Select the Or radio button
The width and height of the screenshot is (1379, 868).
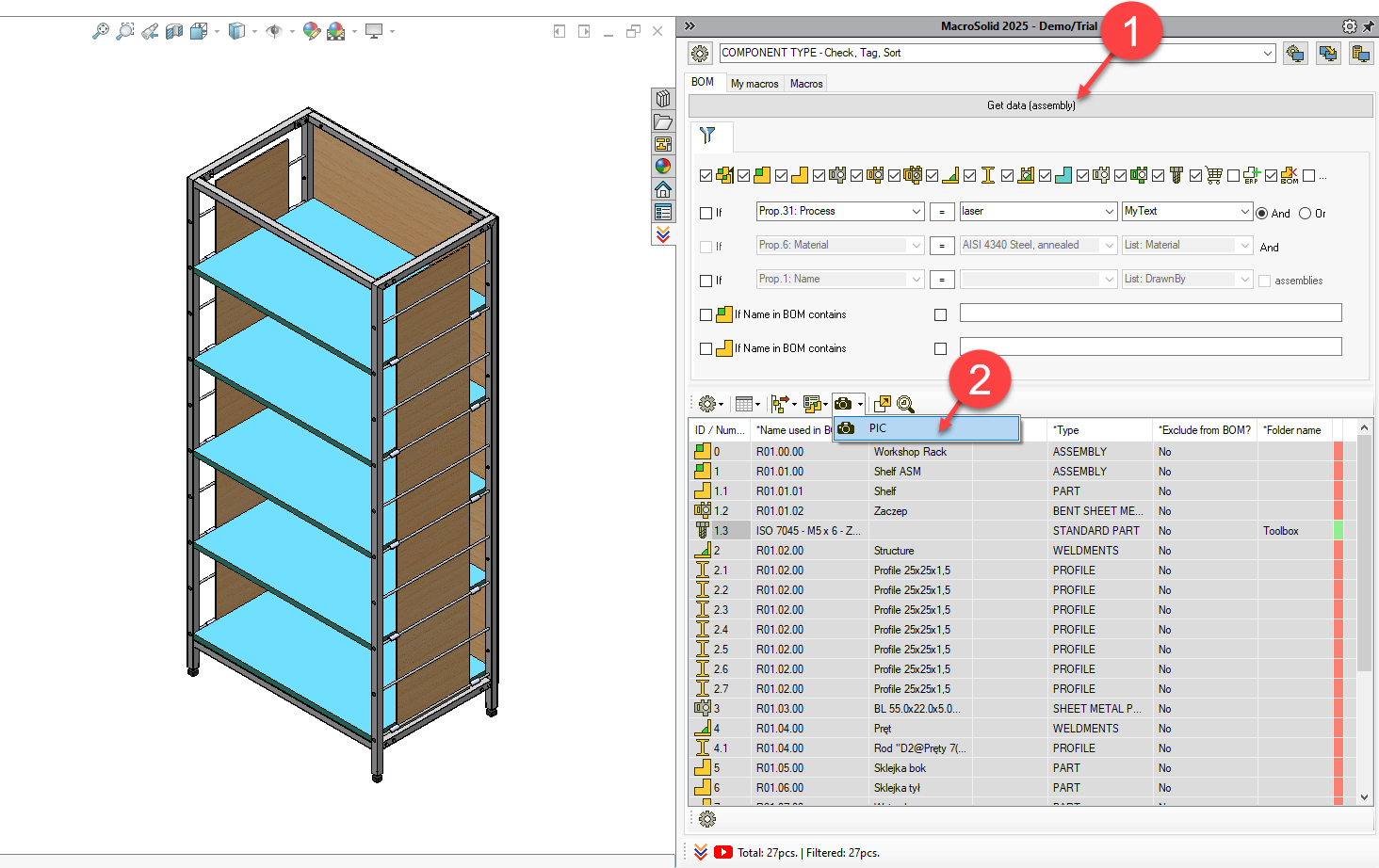(1305, 213)
